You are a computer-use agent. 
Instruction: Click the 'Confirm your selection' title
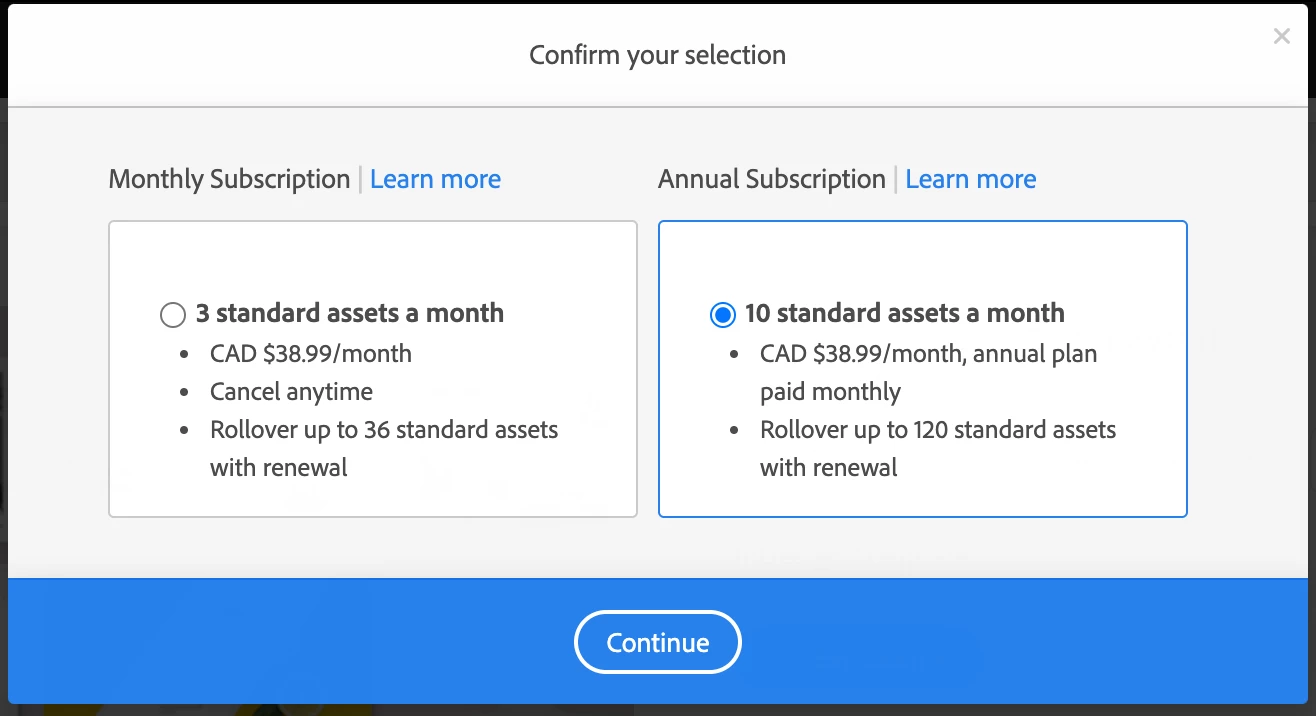(657, 55)
